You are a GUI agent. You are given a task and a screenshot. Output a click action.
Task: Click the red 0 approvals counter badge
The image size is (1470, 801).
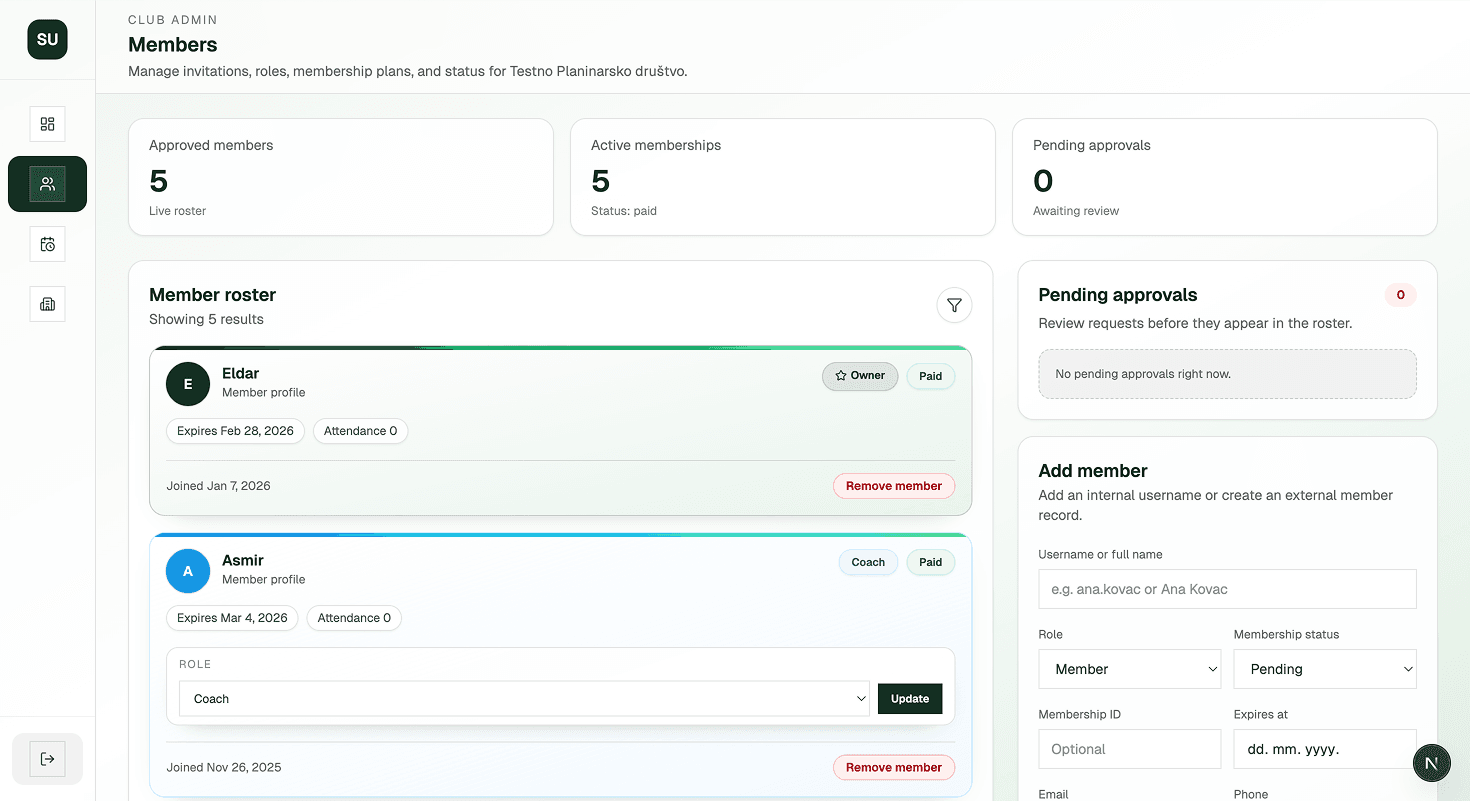click(1400, 294)
